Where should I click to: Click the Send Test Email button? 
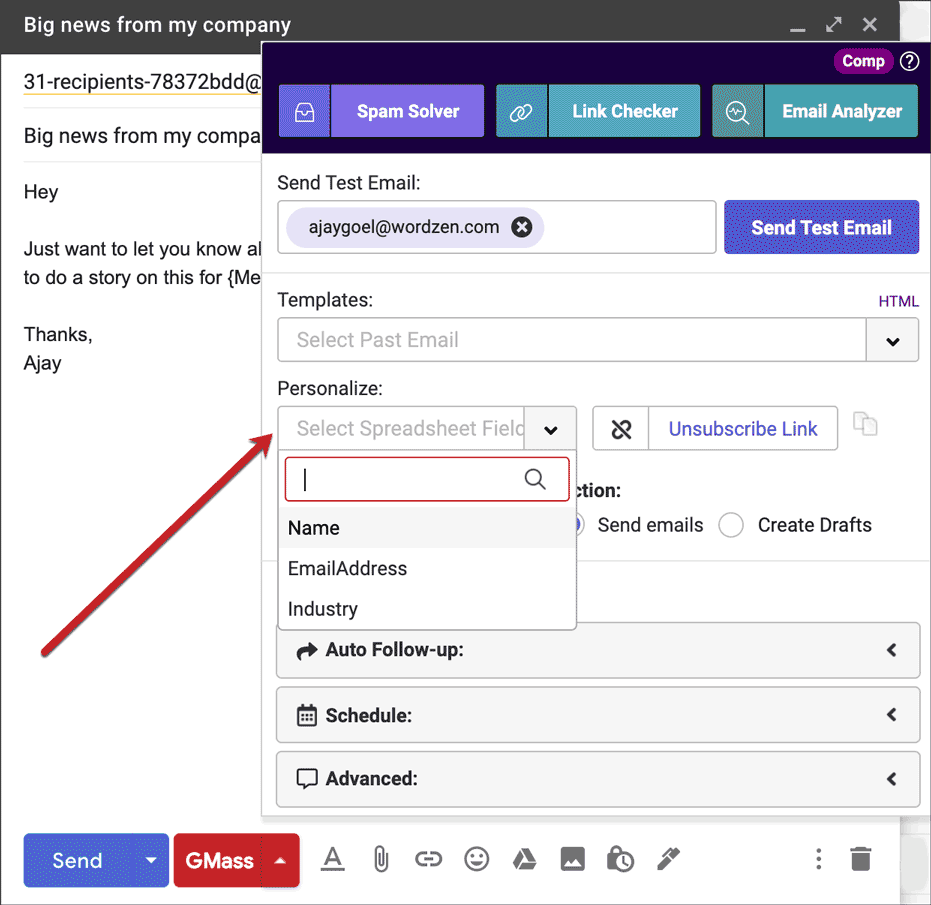(821, 227)
